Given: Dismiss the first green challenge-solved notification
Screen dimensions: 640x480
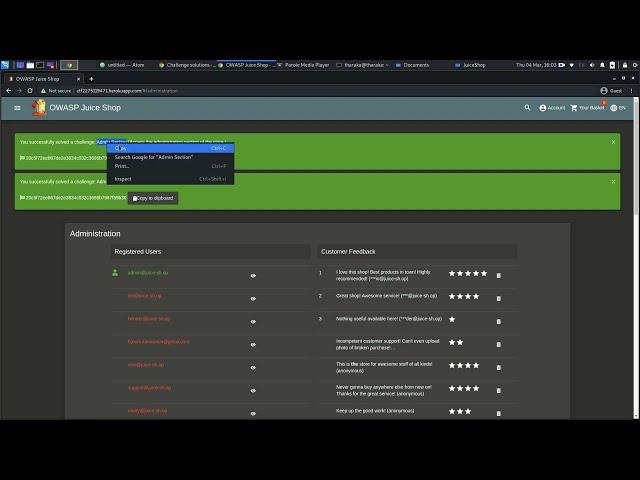Looking at the screenshot, I should (x=613, y=142).
